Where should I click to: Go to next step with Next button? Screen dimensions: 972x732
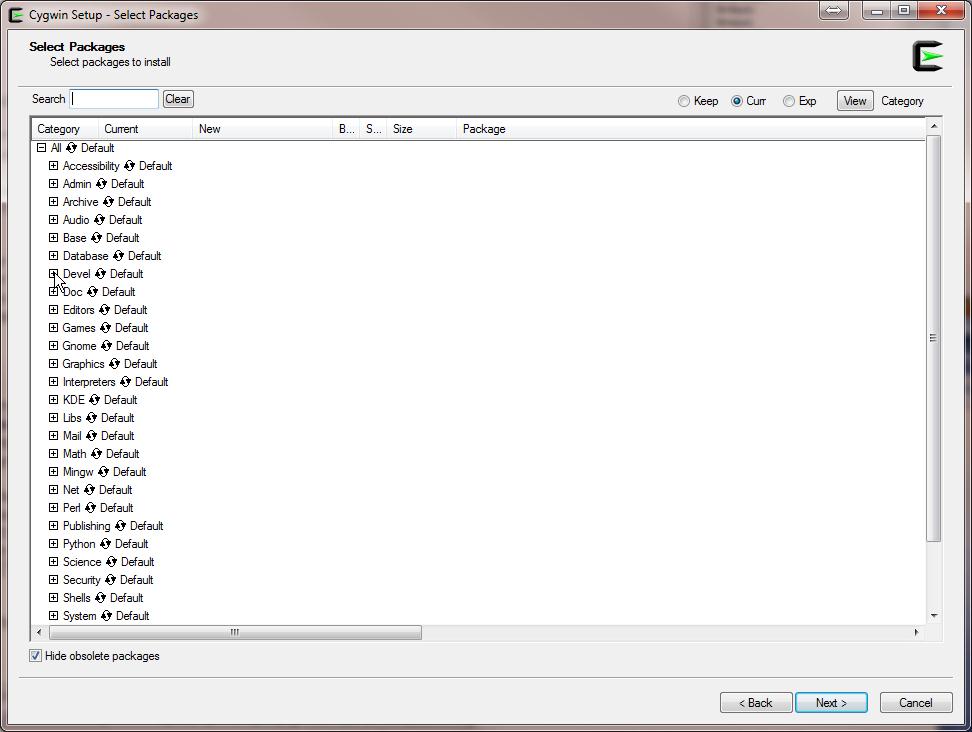coord(831,703)
